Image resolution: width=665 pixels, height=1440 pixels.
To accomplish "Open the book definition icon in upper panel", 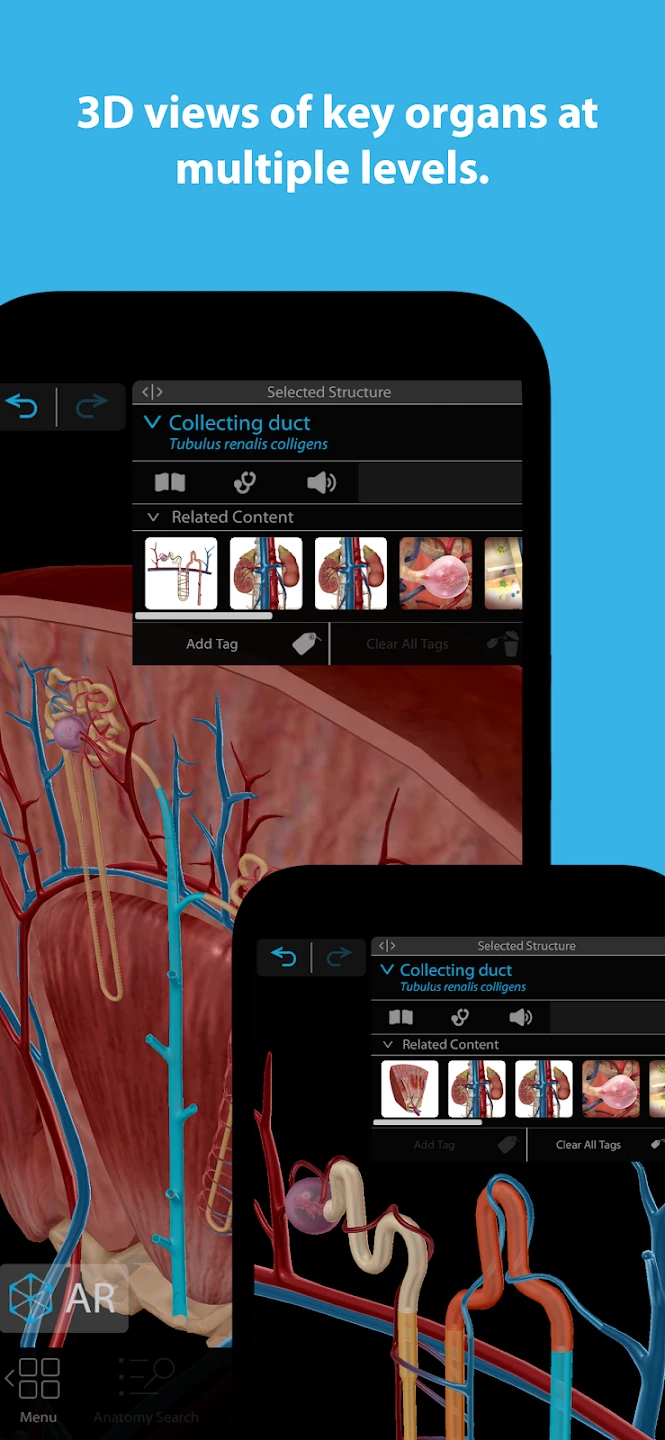I will click(x=170, y=483).
